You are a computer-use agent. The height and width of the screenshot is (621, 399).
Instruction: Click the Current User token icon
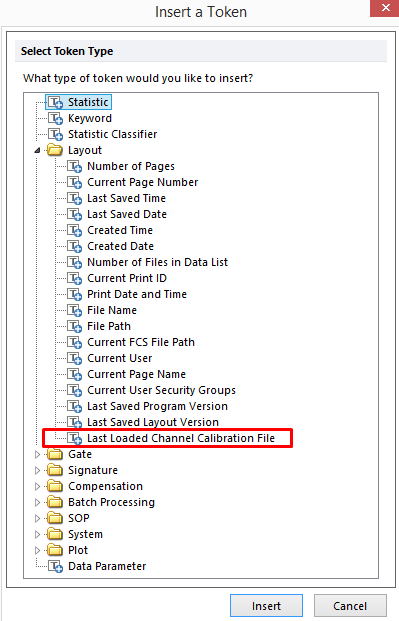pyautogui.click(x=74, y=358)
